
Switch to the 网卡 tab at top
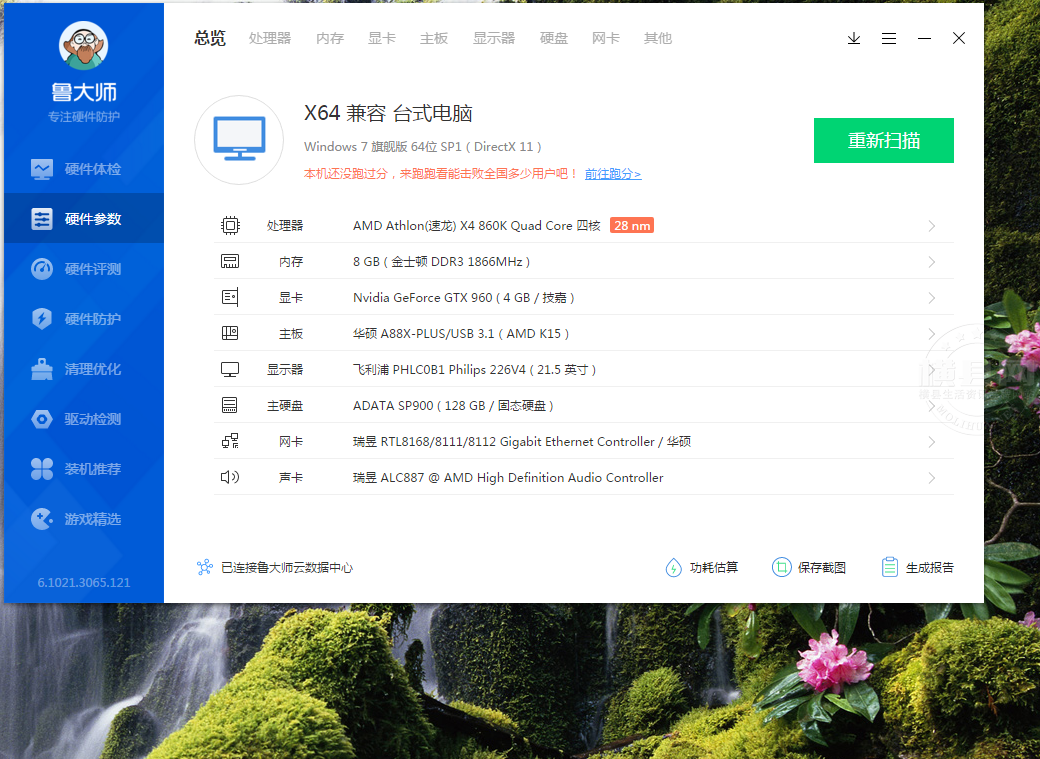tap(606, 38)
